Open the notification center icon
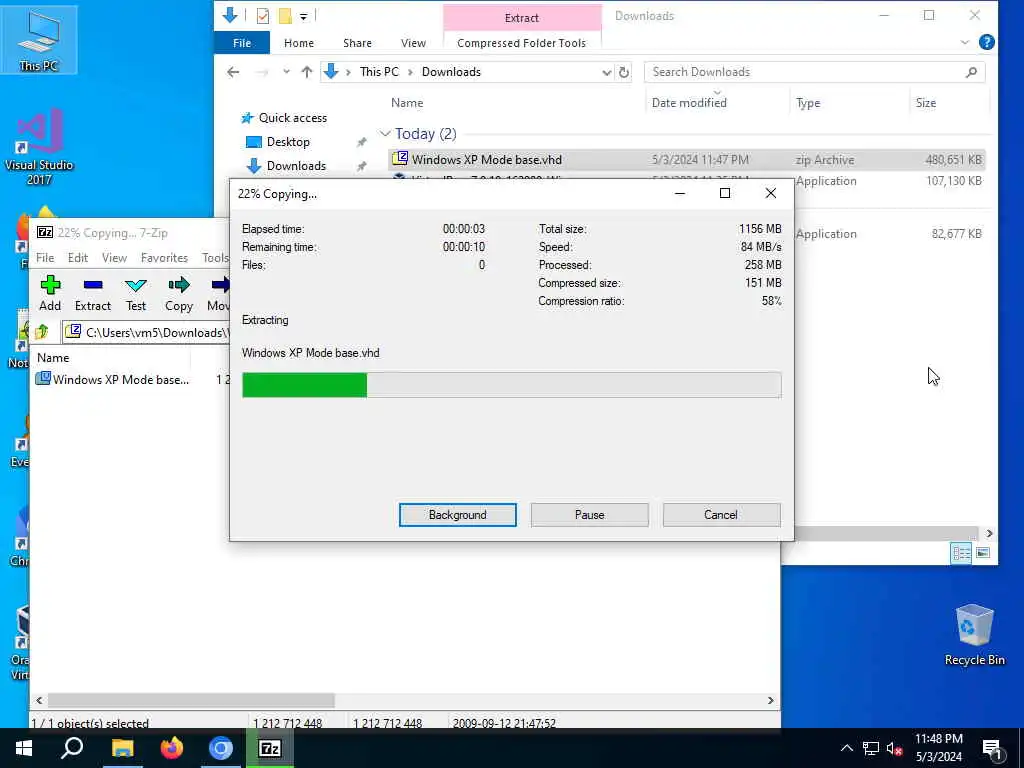This screenshot has height=768, width=1024. (993, 749)
